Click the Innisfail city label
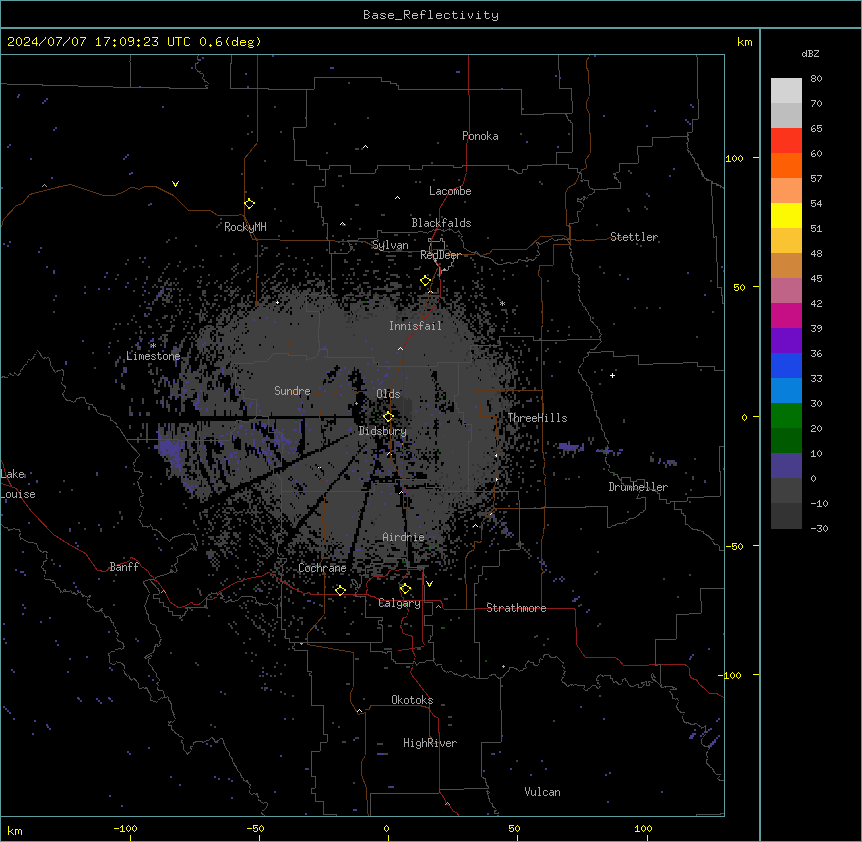862x842 pixels. [416, 326]
